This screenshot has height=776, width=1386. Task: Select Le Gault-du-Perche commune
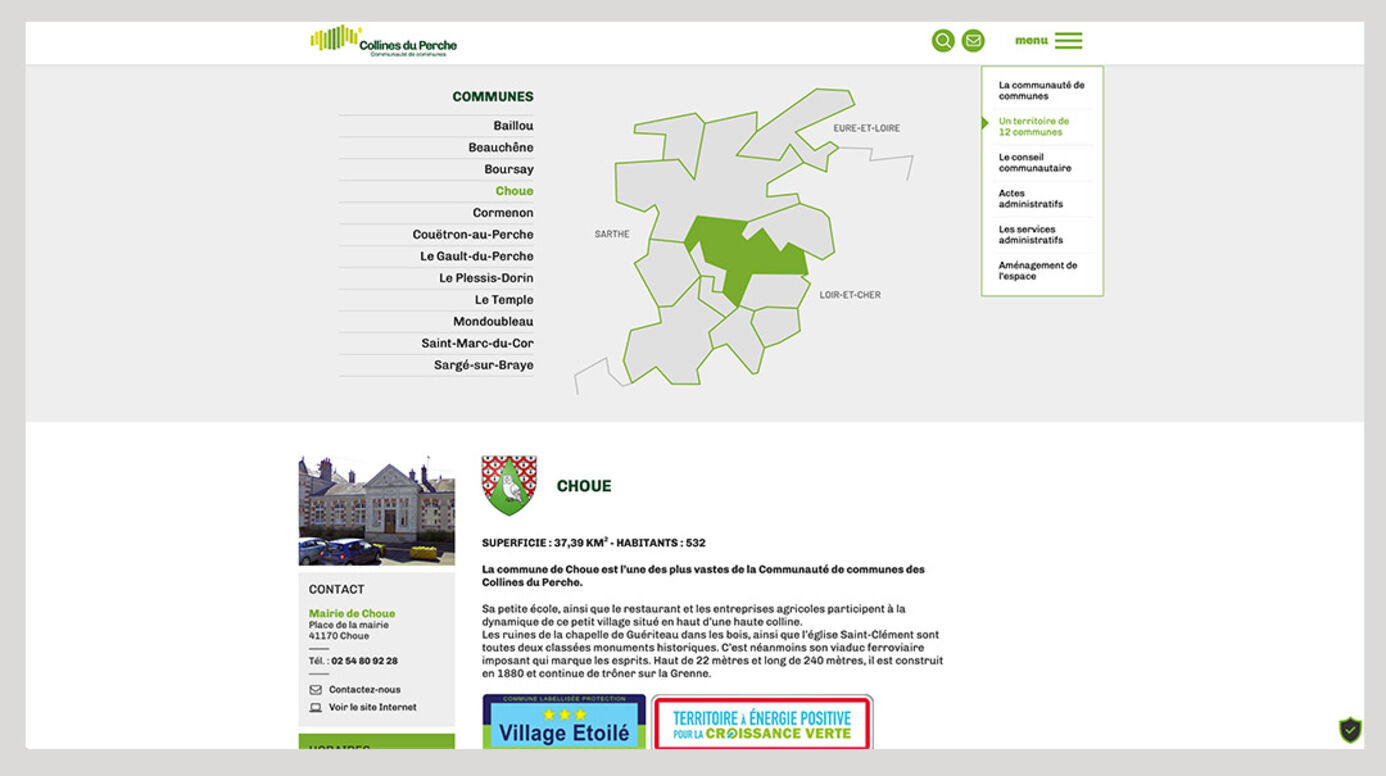point(477,257)
